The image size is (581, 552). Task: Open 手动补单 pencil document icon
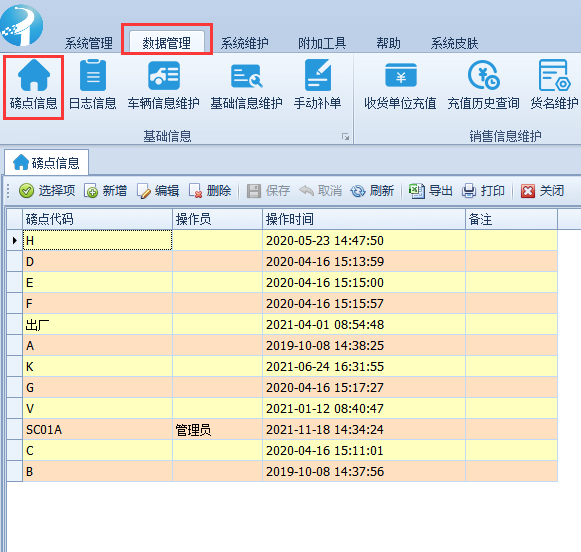(x=318, y=76)
